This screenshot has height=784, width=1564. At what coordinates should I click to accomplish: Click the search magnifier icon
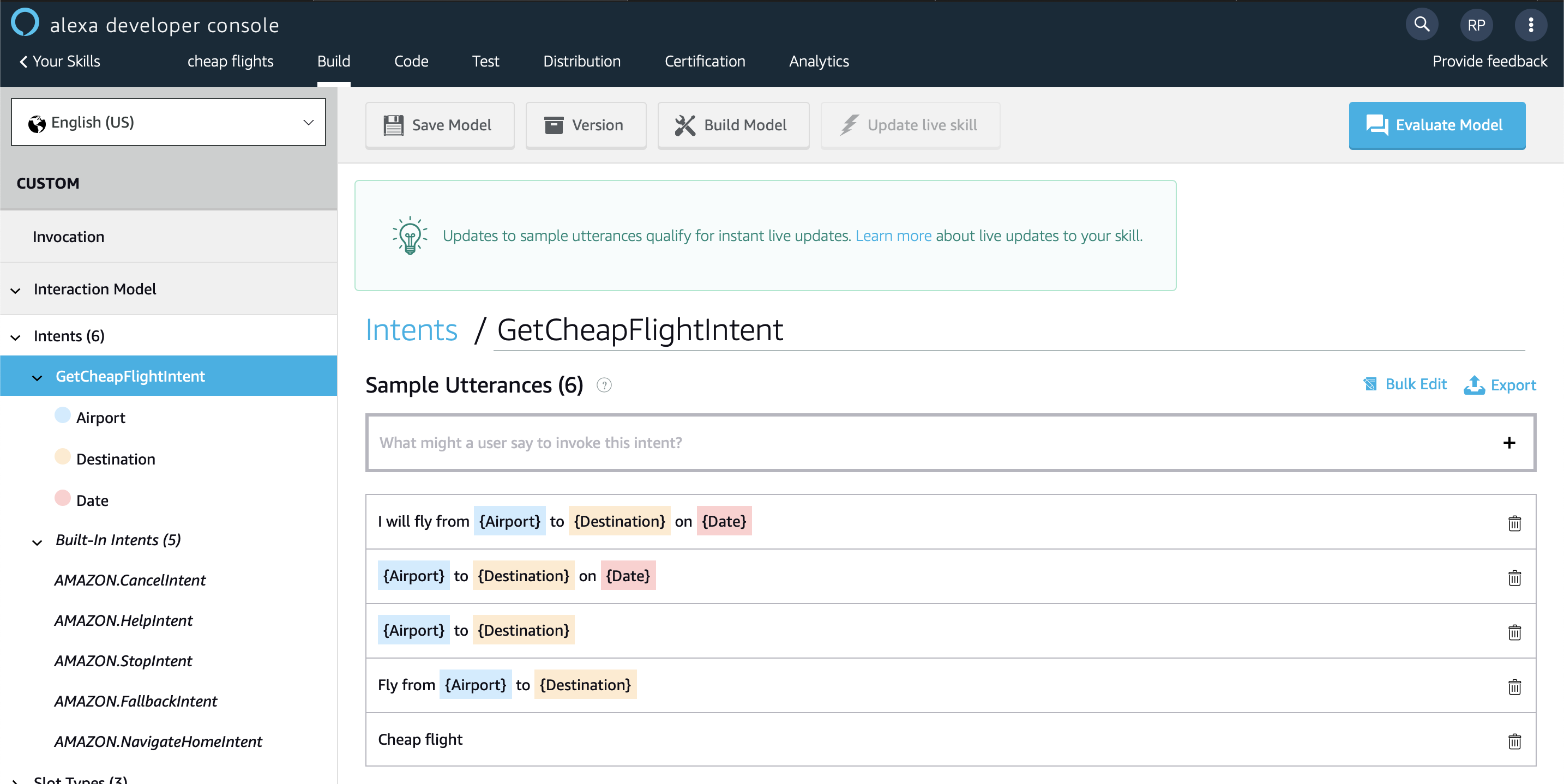click(x=1421, y=25)
